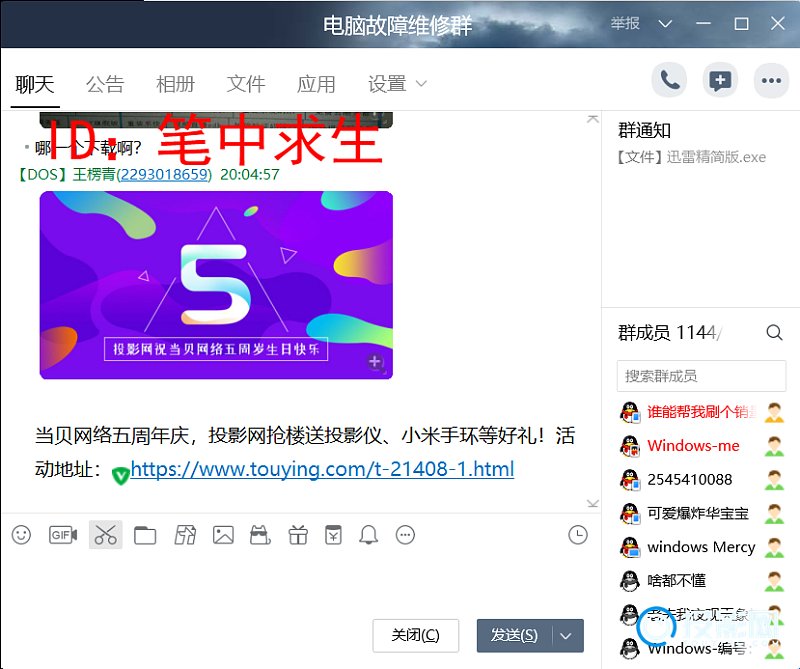
Task: Open the 应用 tab
Action: [316, 84]
